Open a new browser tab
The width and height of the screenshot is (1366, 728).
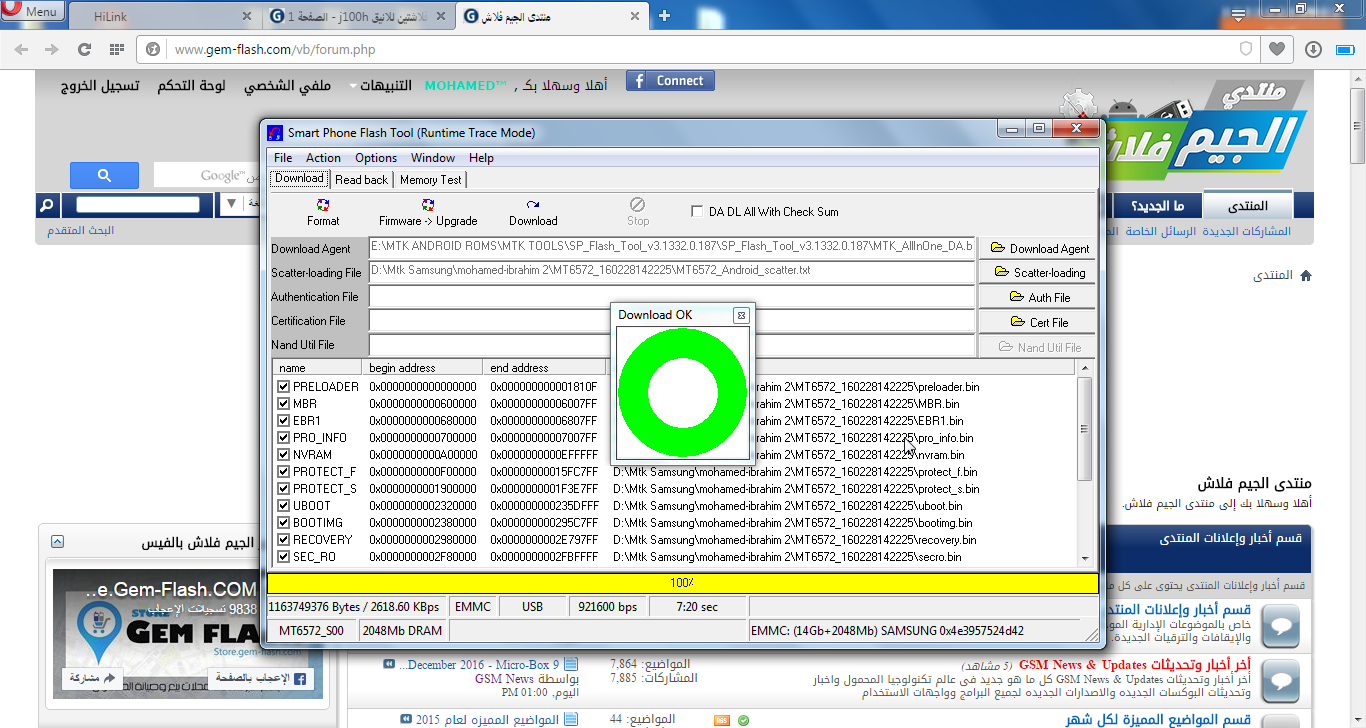(x=664, y=16)
